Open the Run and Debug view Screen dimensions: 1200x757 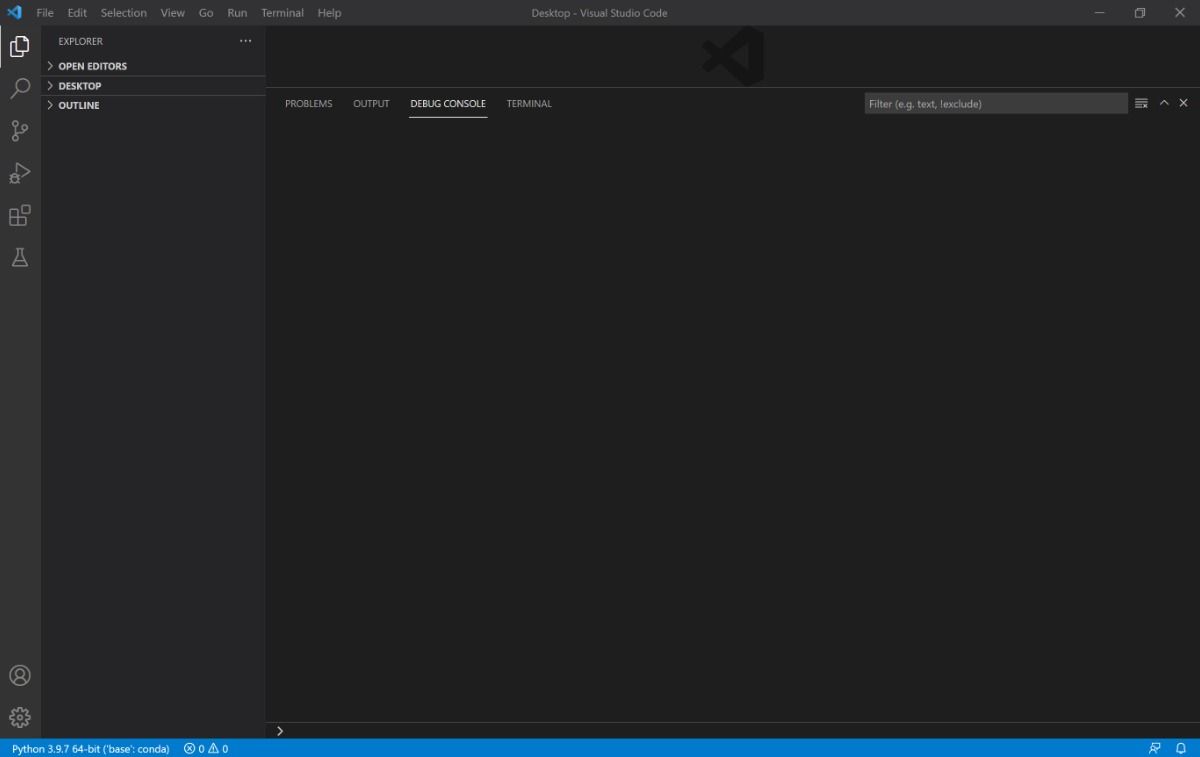pos(20,173)
